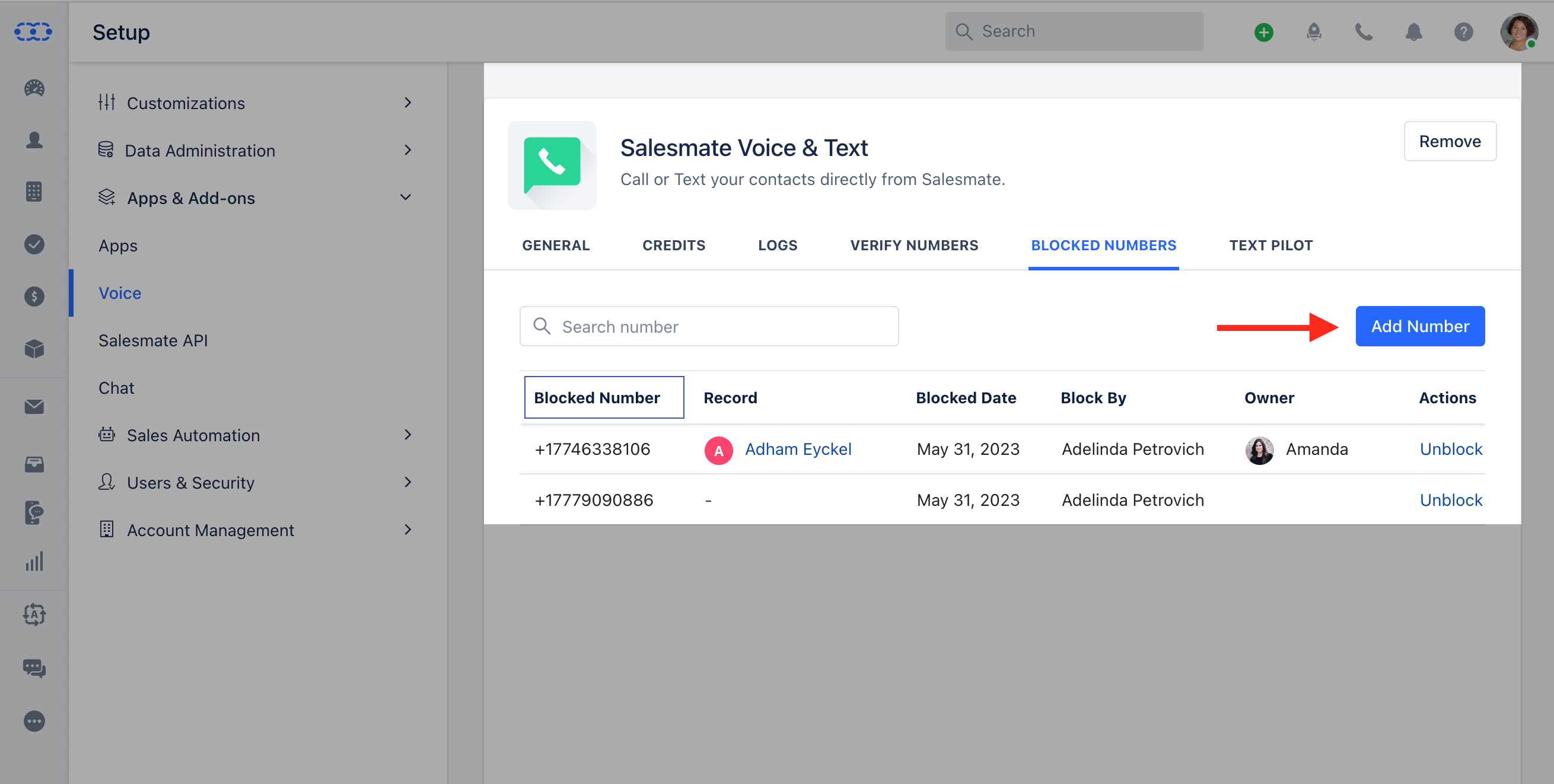This screenshot has width=1554, height=784.
Task: Expand the Sales Automation section
Action: [256, 435]
